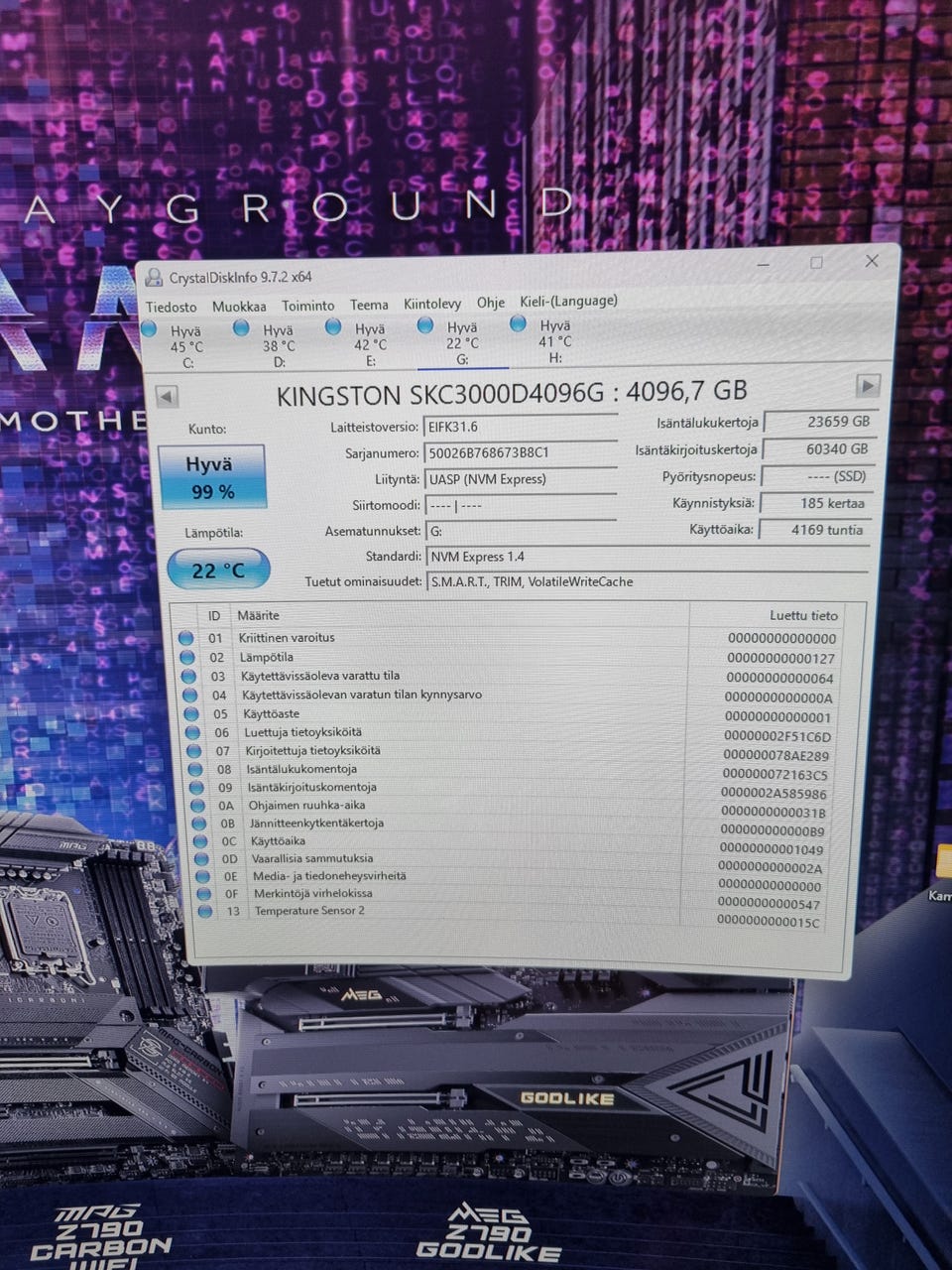The width and height of the screenshot is (952, 1270).
Task: Click the yellow desktop icon at right edge
Action: 944,859
